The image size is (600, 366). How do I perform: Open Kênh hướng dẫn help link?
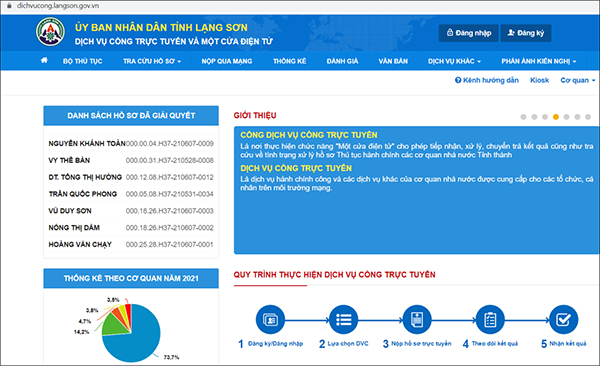[487, 80]
